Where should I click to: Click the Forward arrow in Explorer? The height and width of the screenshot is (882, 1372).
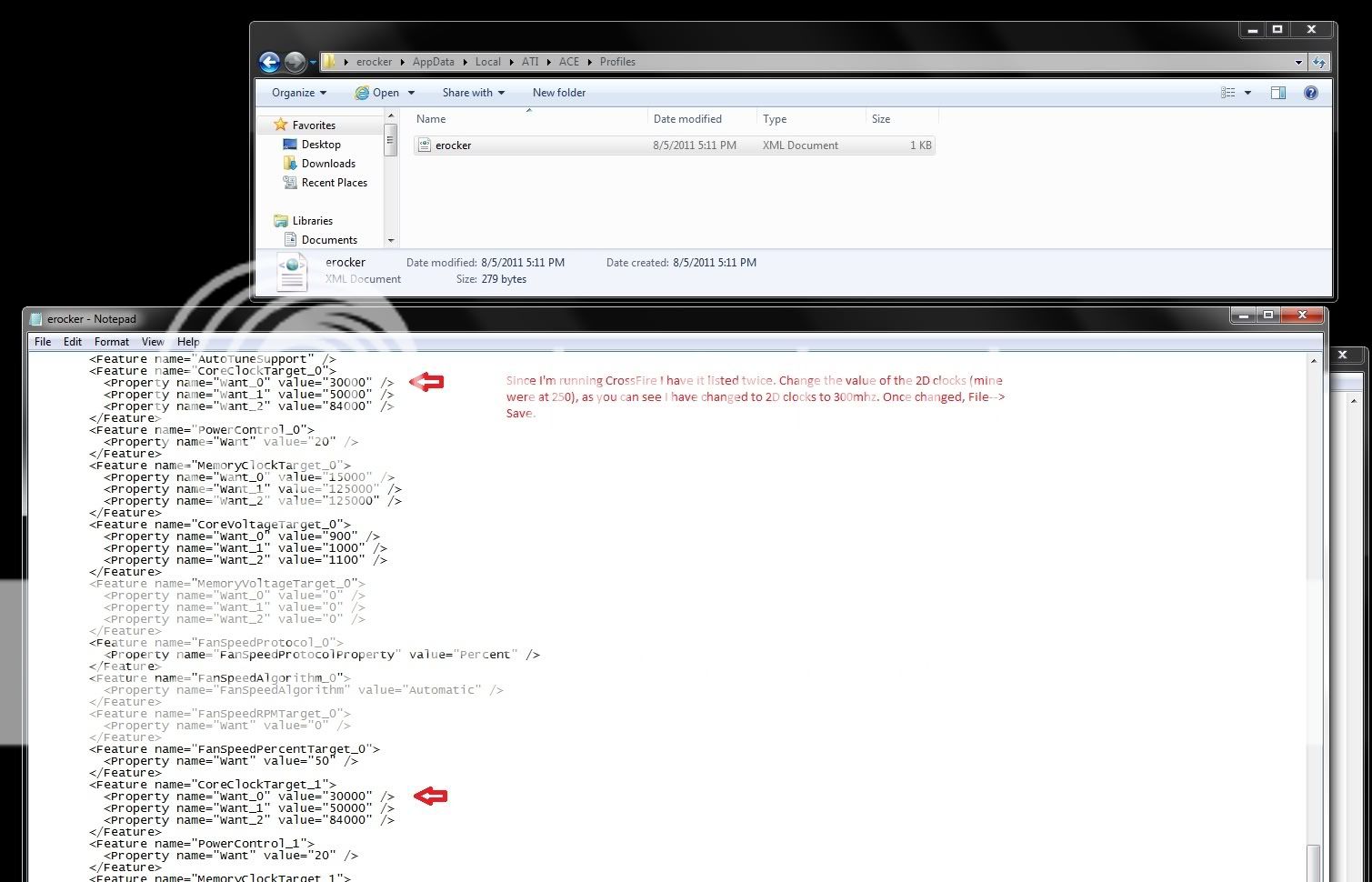(295, 62)
